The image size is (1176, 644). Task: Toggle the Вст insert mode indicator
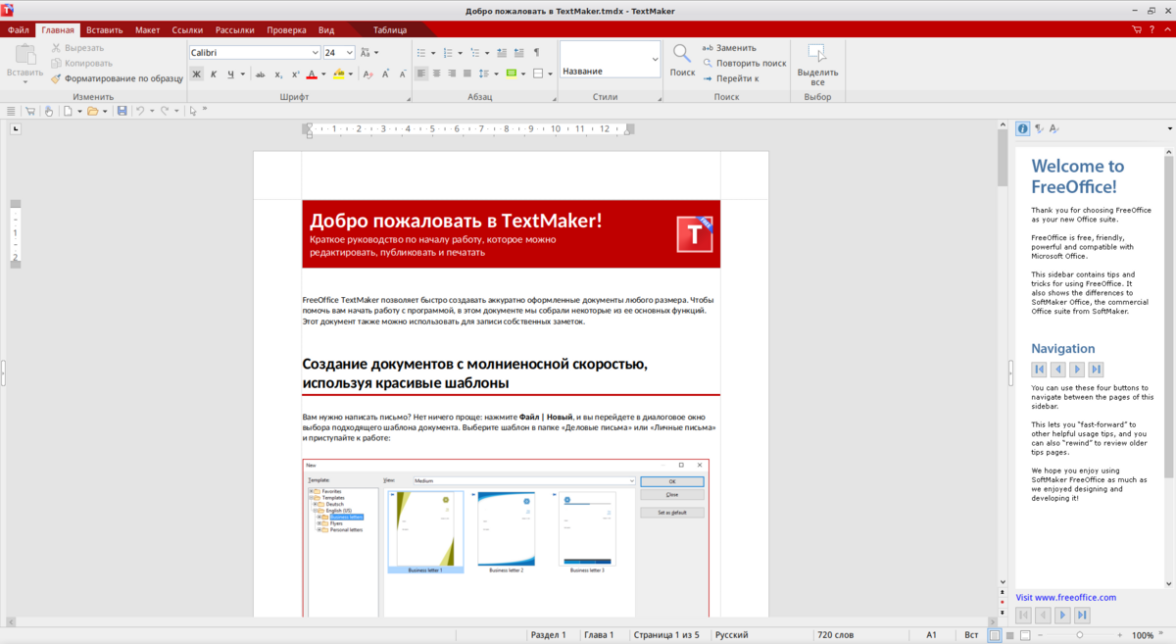click(971, 635)
